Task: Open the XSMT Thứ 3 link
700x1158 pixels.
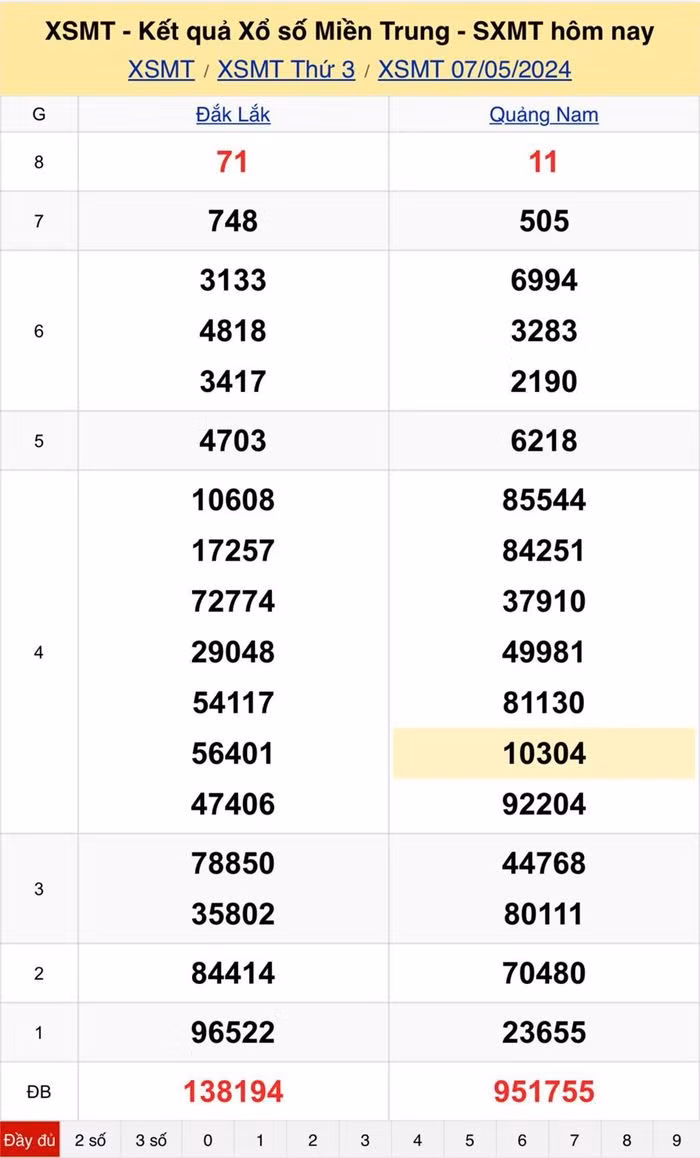Action: 286,70
